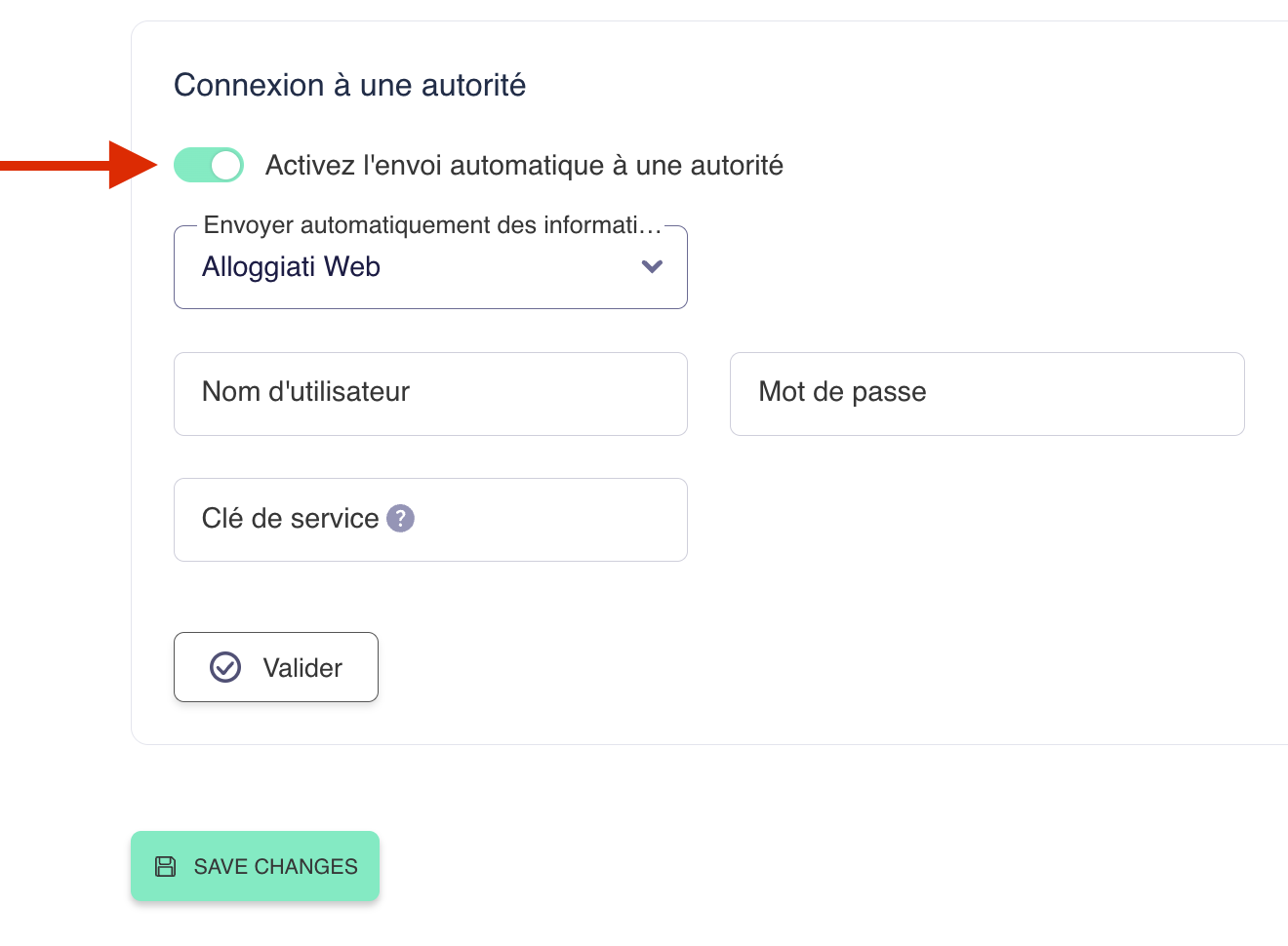Open the Alloggiati Web dropdown
1288x946 pixels.
[430, 267]
